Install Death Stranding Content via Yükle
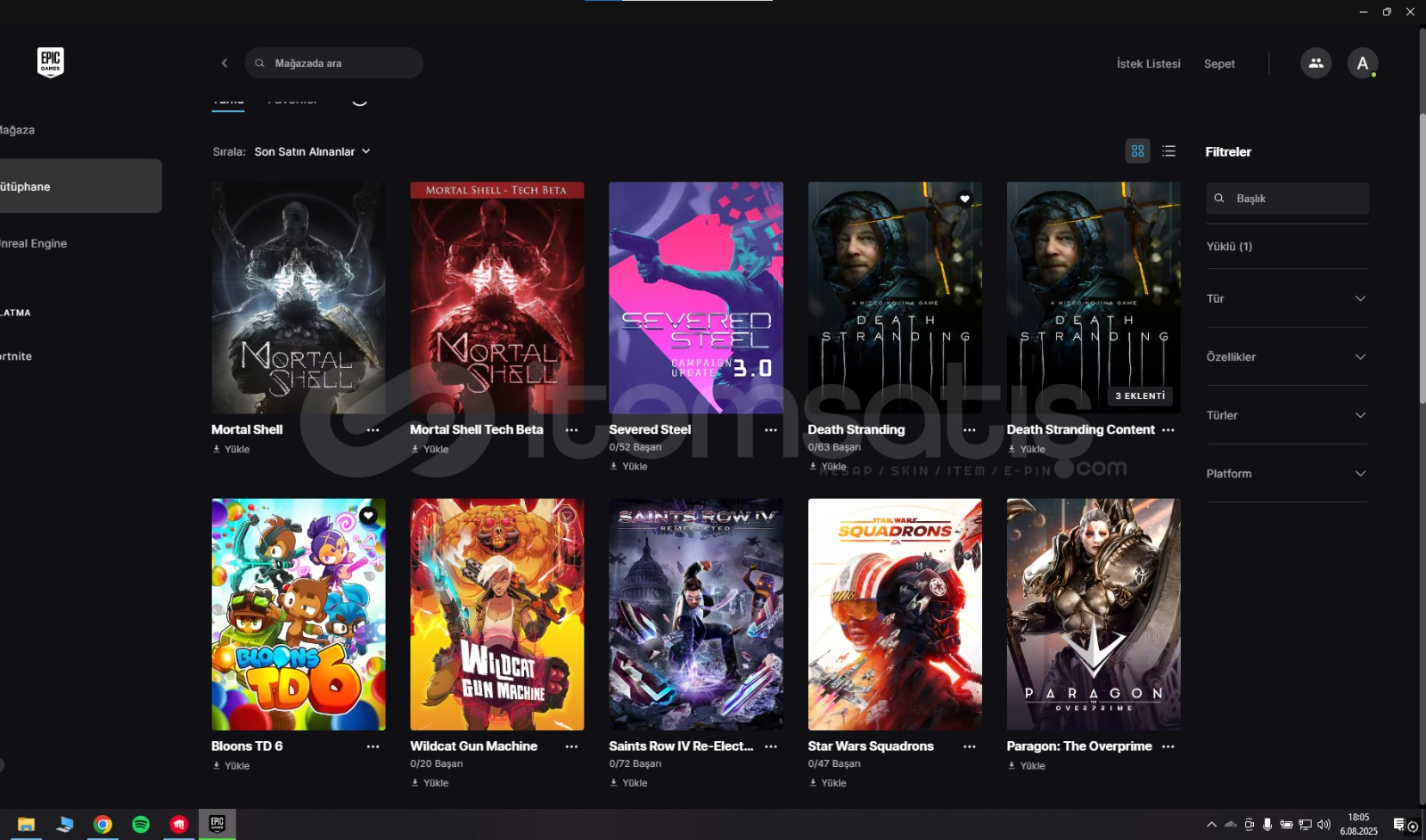1426x840 pixels. [1027, 450]
